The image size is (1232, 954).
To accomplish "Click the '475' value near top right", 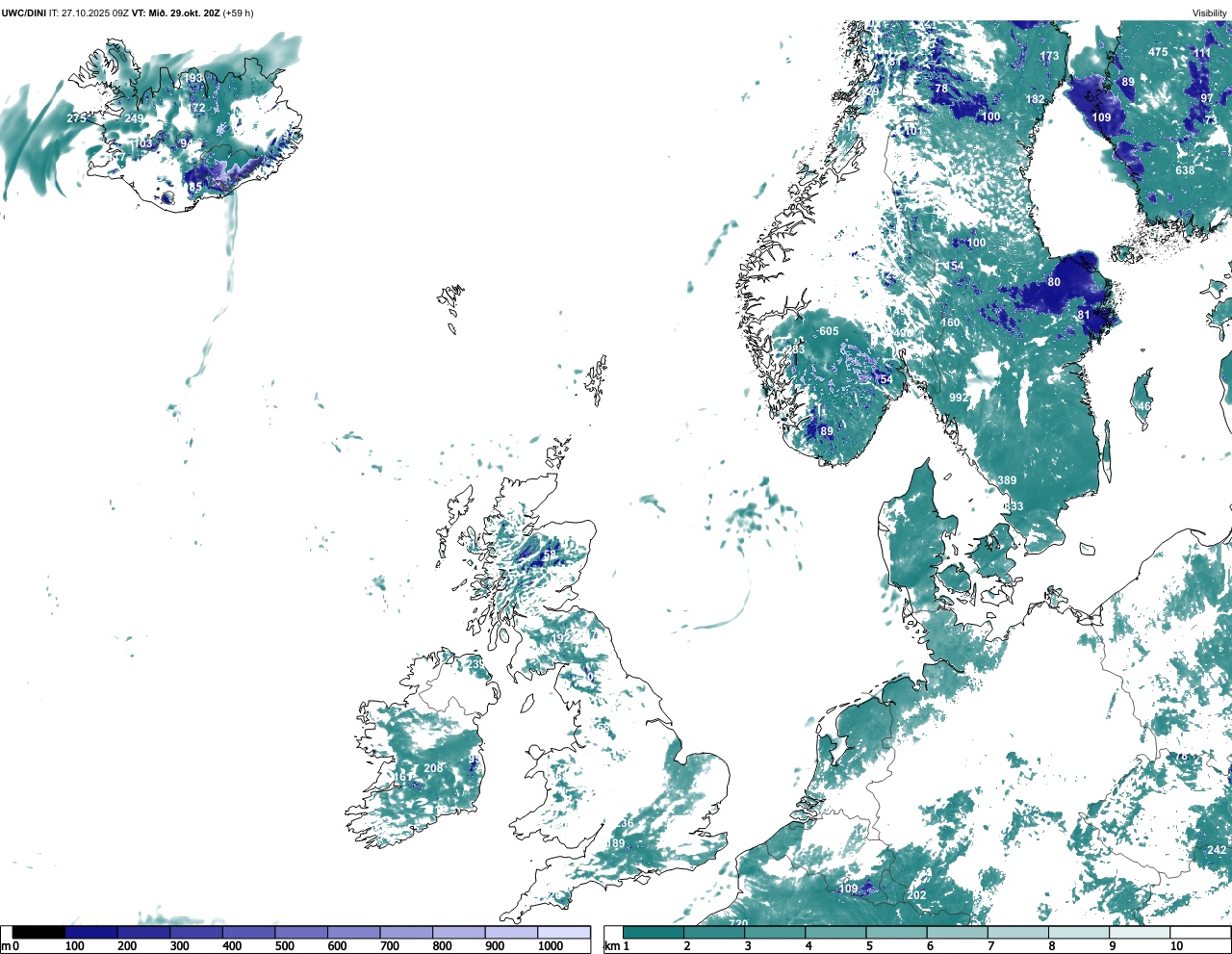I will pyautogui.click(x=1158, y=53).
